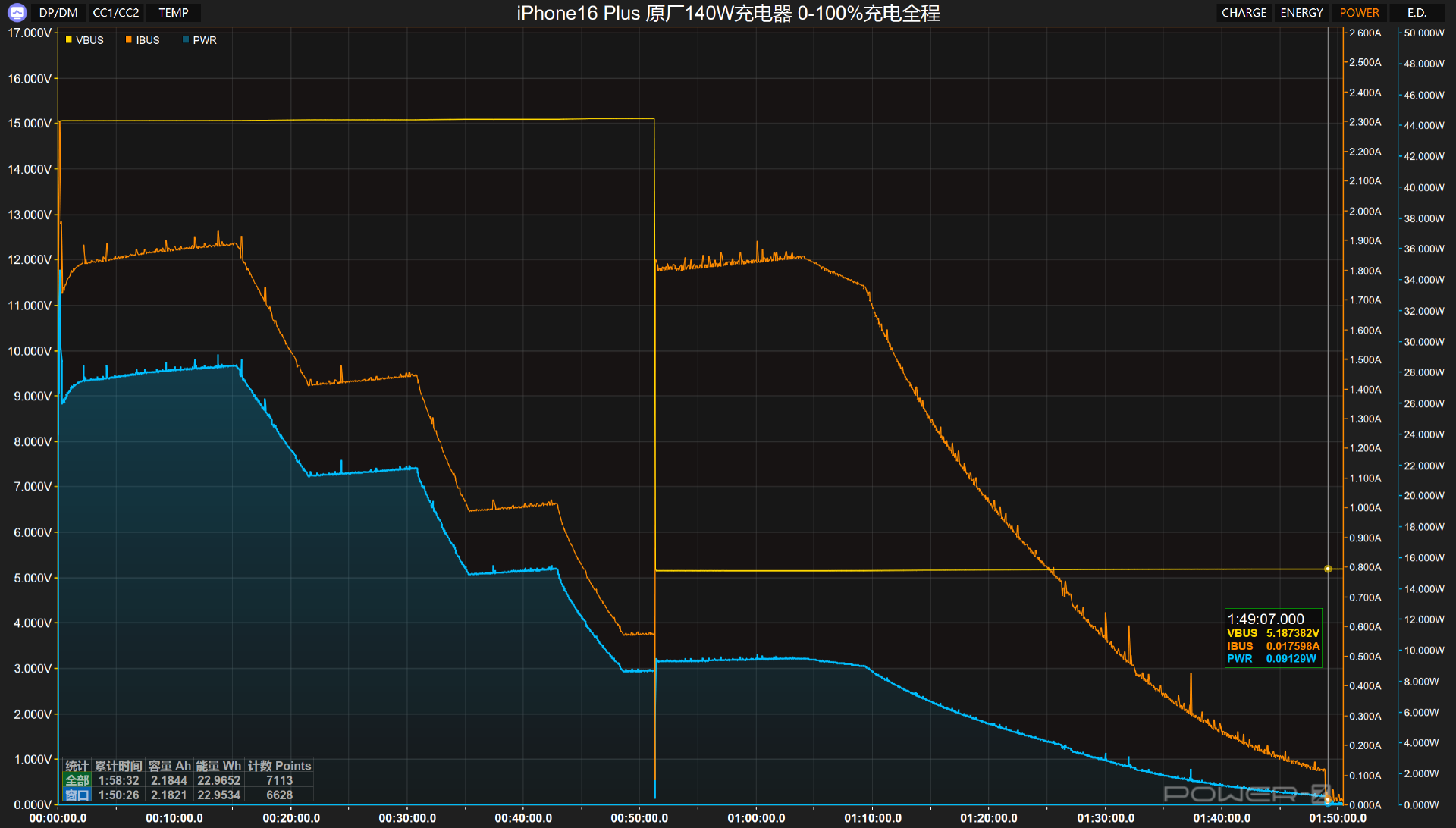The height and width of the screenshot is (828, 1456).
Task: Click the 15.000V voltage axis label
Action: tap(30, 124)
